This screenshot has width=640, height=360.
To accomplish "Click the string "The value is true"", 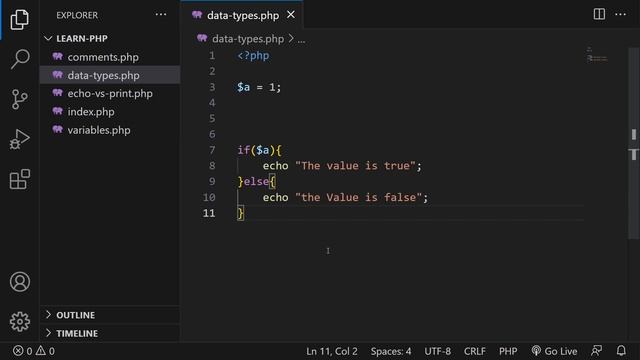I will (x=355, y=166).
